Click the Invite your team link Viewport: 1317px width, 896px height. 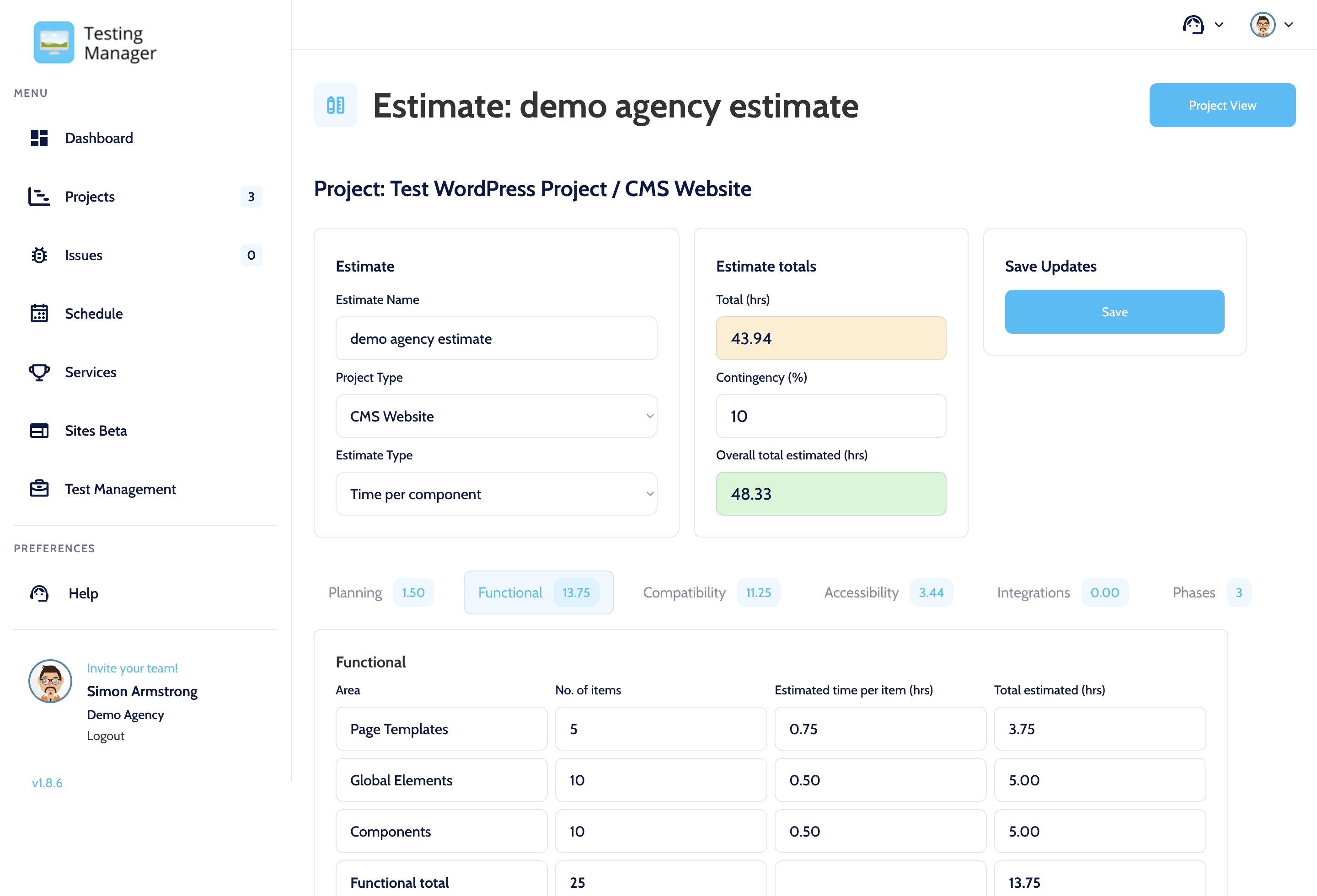(132, 668)
